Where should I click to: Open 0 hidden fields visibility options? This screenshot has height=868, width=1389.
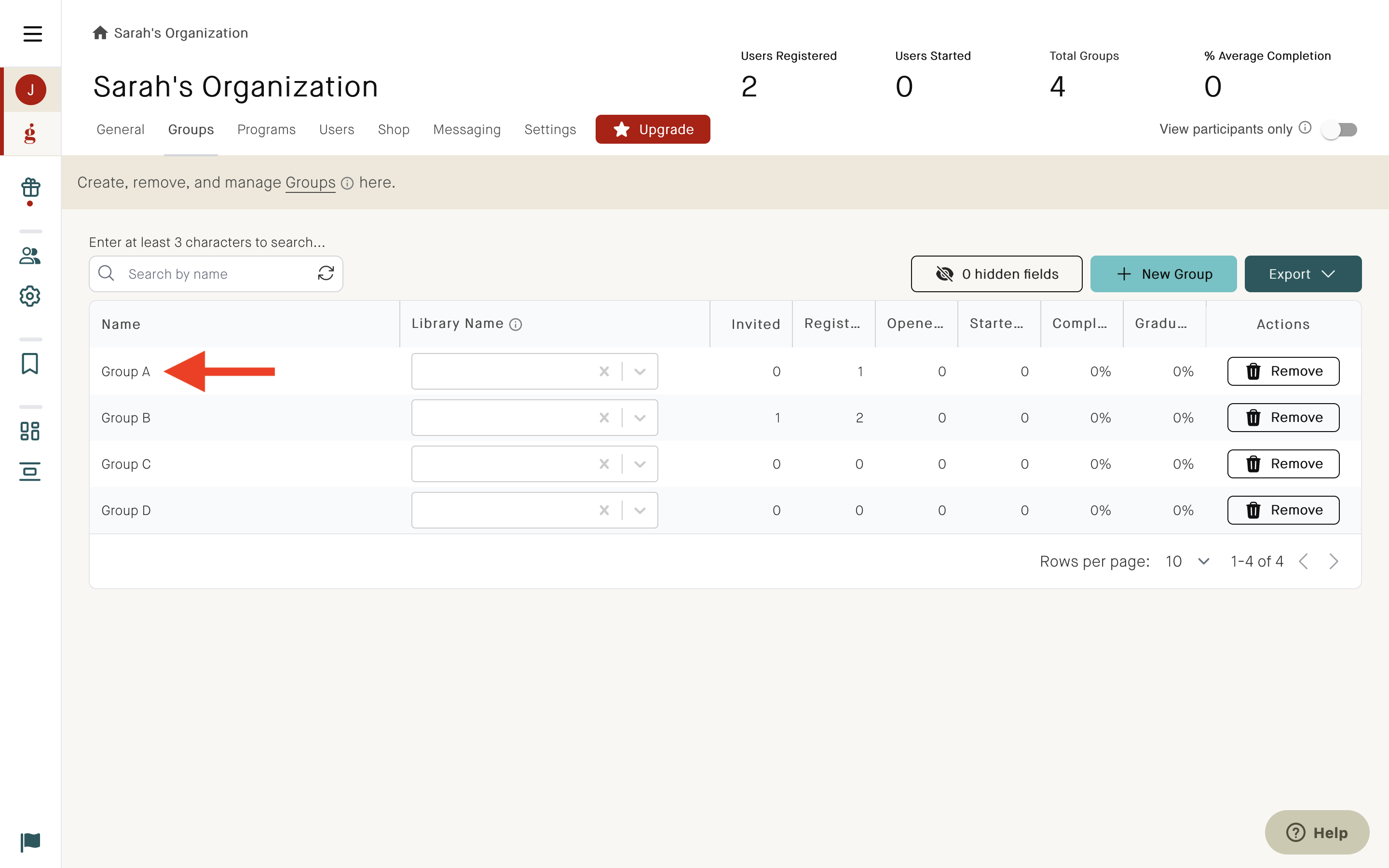point(996,274)
